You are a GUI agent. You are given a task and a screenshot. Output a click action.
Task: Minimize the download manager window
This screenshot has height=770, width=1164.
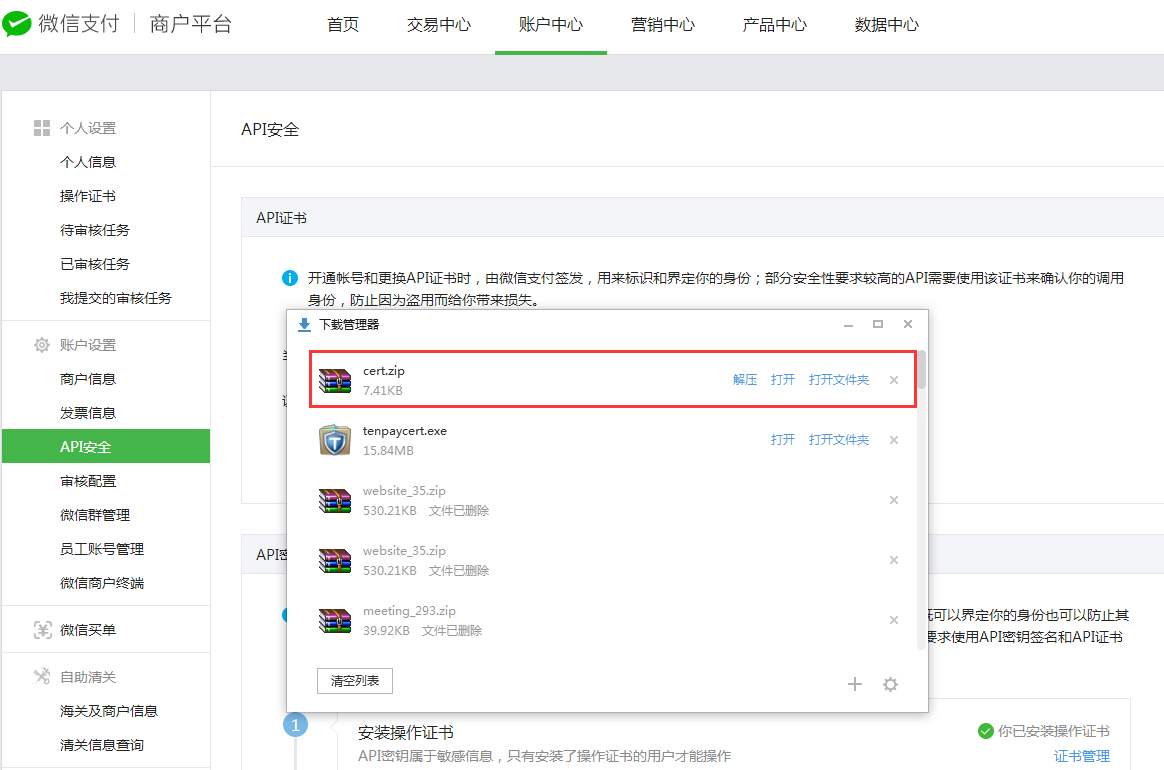pos(849,324)
